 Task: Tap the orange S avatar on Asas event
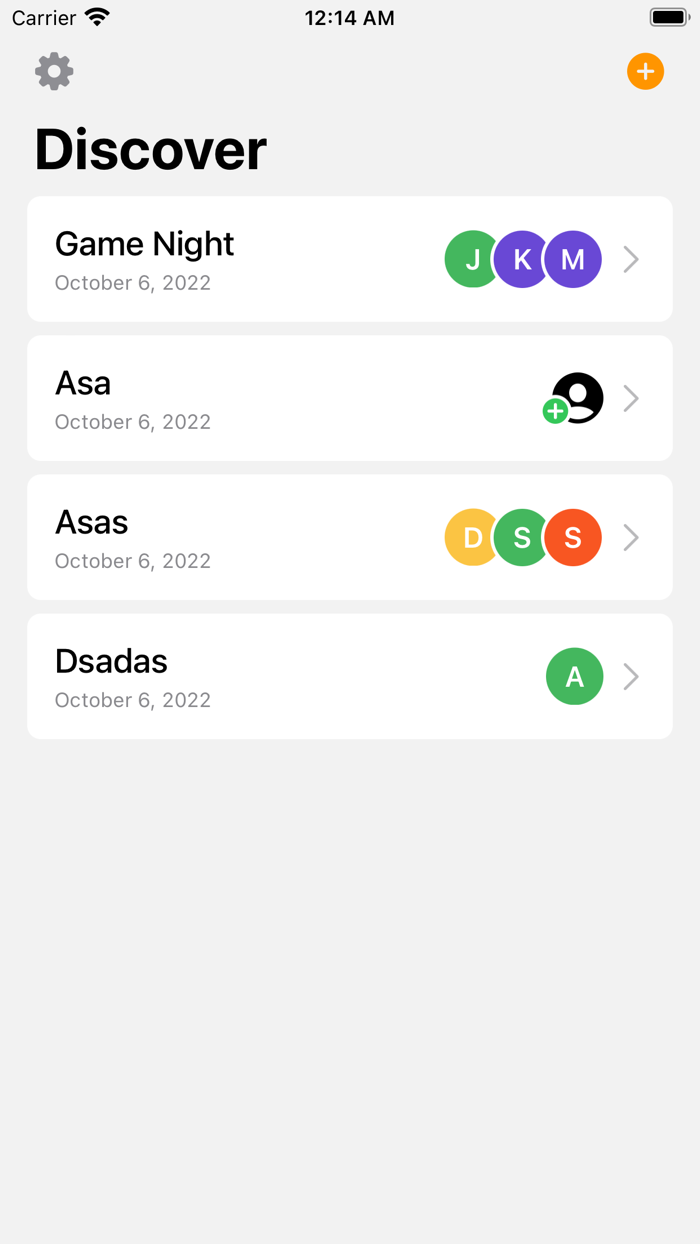pos(572,537)
